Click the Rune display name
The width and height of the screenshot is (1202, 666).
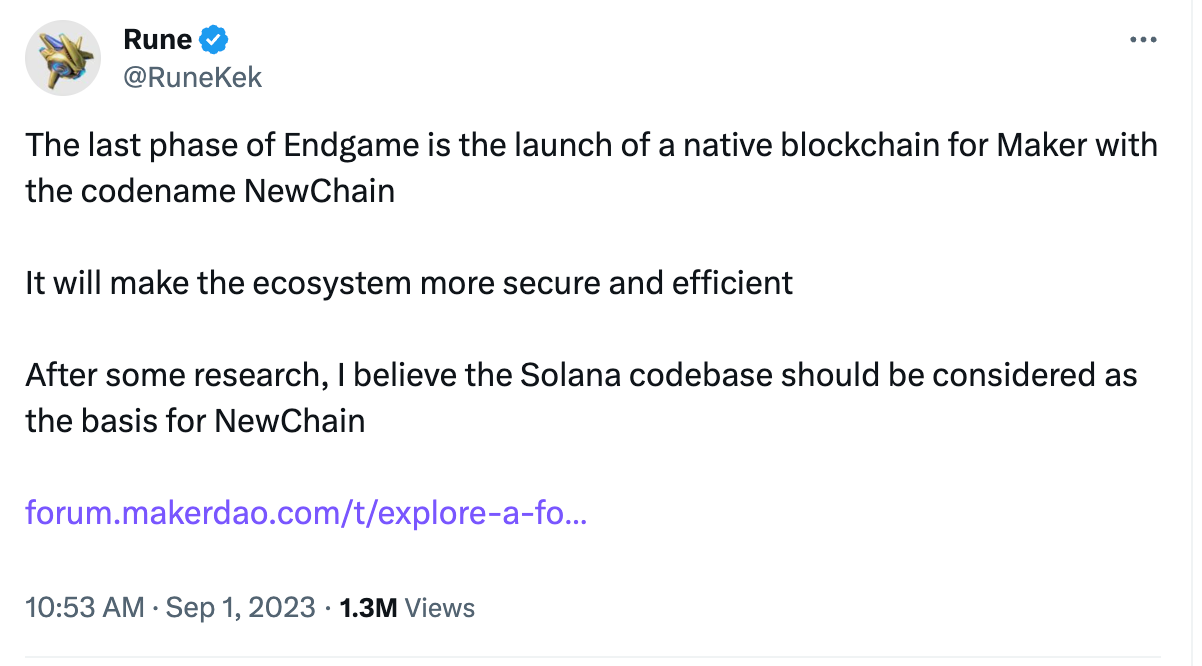coord(157,40)
